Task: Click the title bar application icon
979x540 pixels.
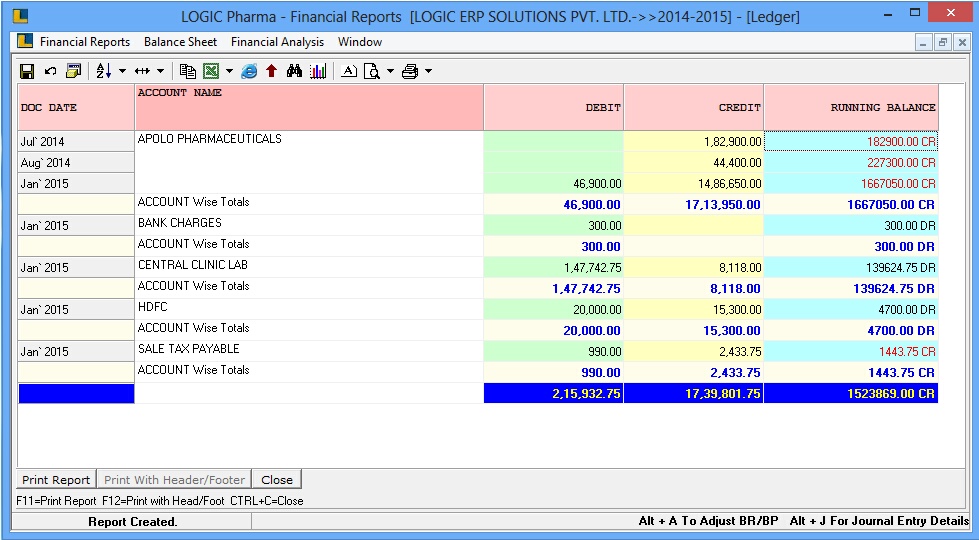Action: coord(19,16)
